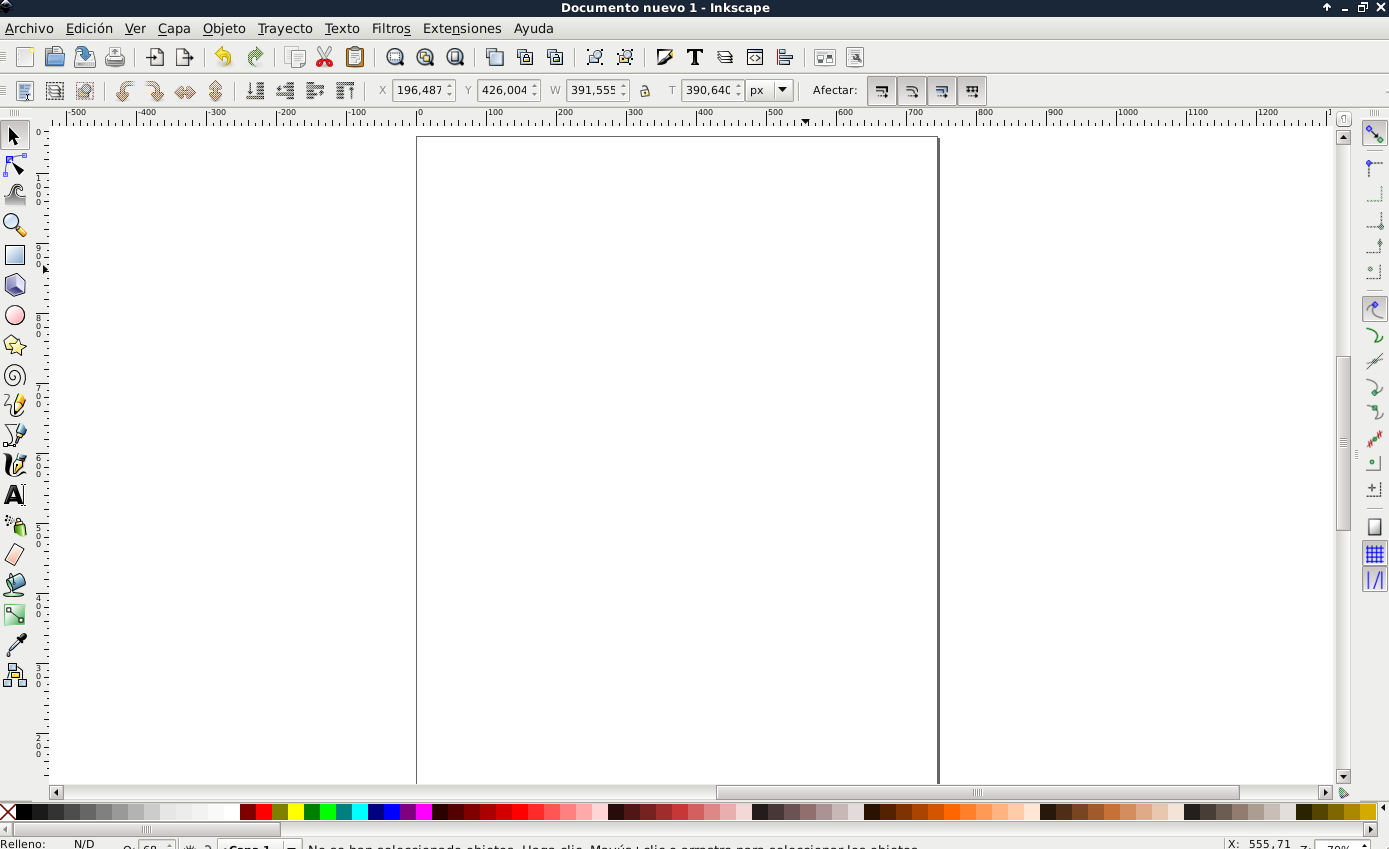
Task: Toggle the fourth Afectar patterns button
Action: pyautogui.click(x=972, y=91)
